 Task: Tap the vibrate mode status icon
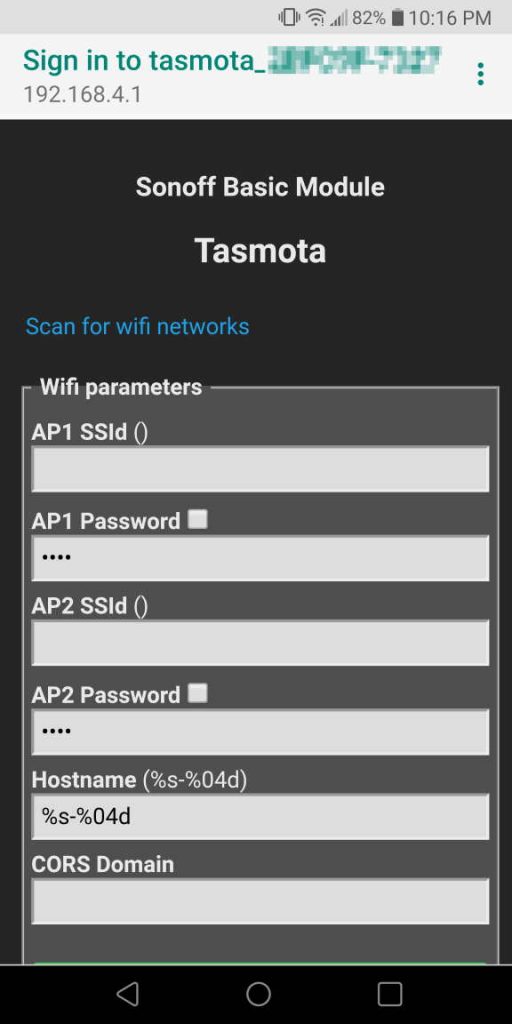(289, 18)
